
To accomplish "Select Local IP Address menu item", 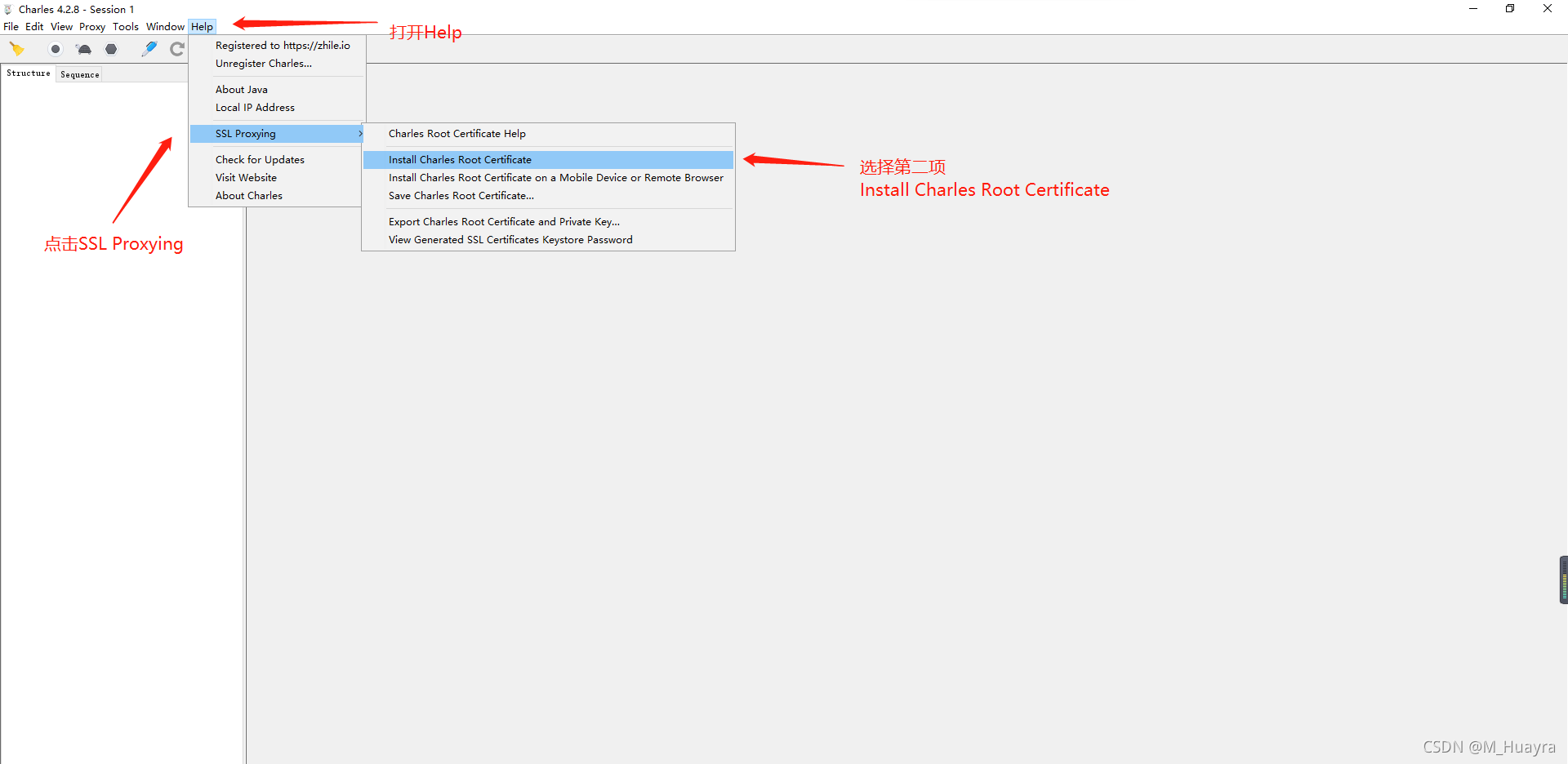I will pyautogui.click(x=278, y=108).
